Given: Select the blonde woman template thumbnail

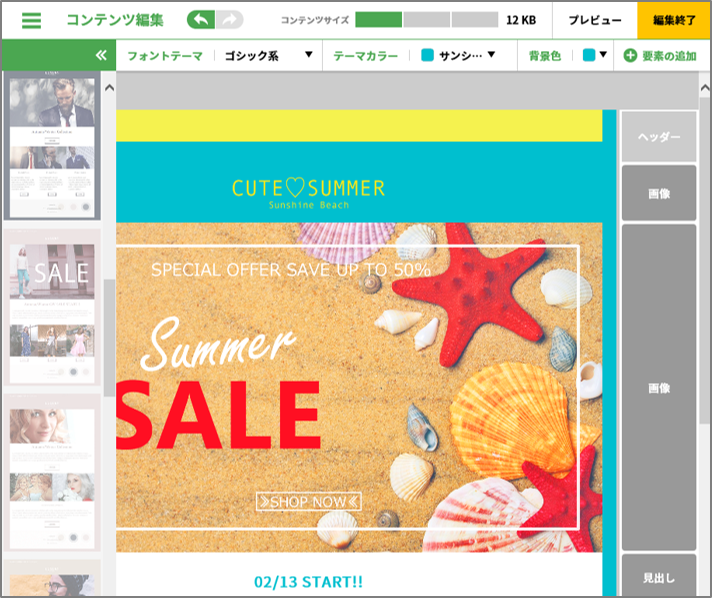Looking at the screenshot, I should (x=52, y=473).
